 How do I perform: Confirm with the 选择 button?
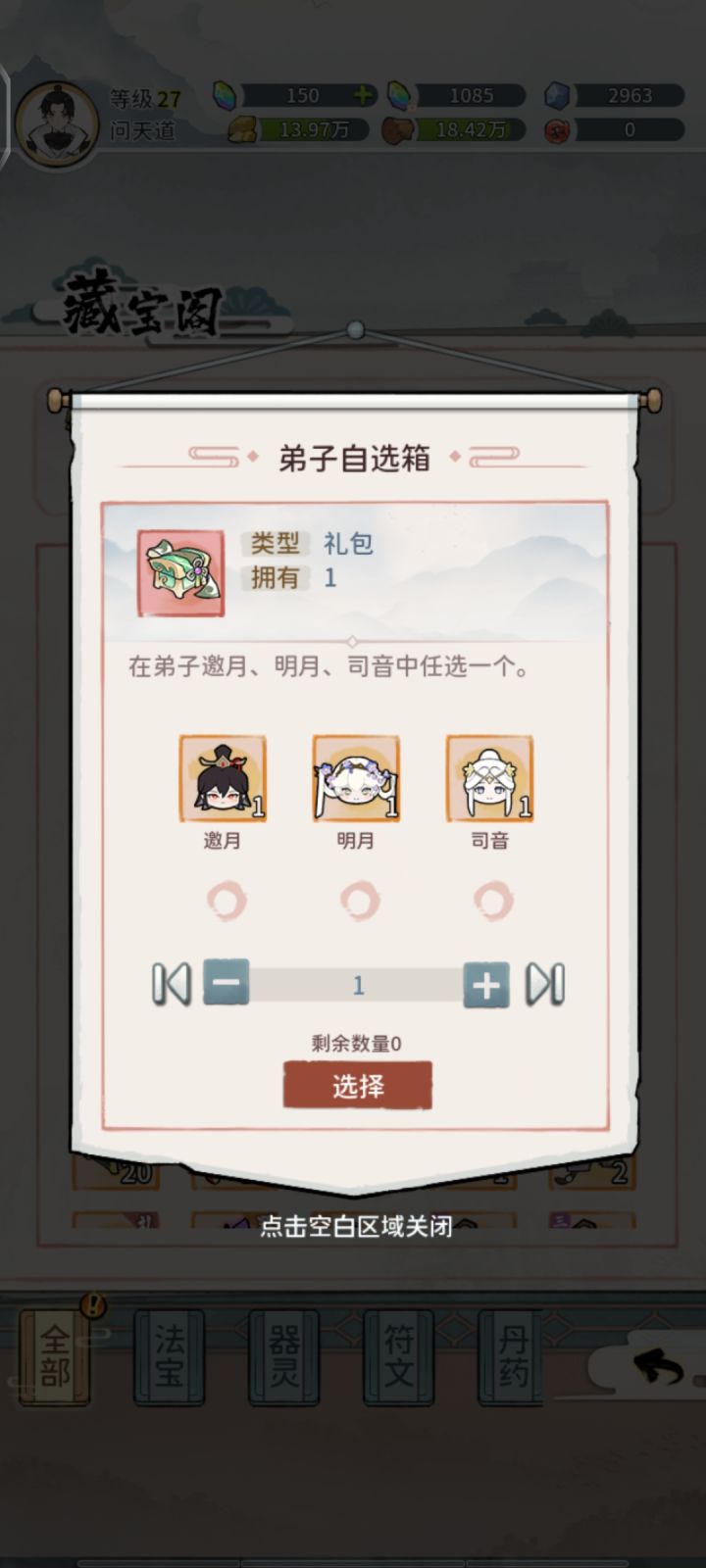click(x=358, y=1086)
